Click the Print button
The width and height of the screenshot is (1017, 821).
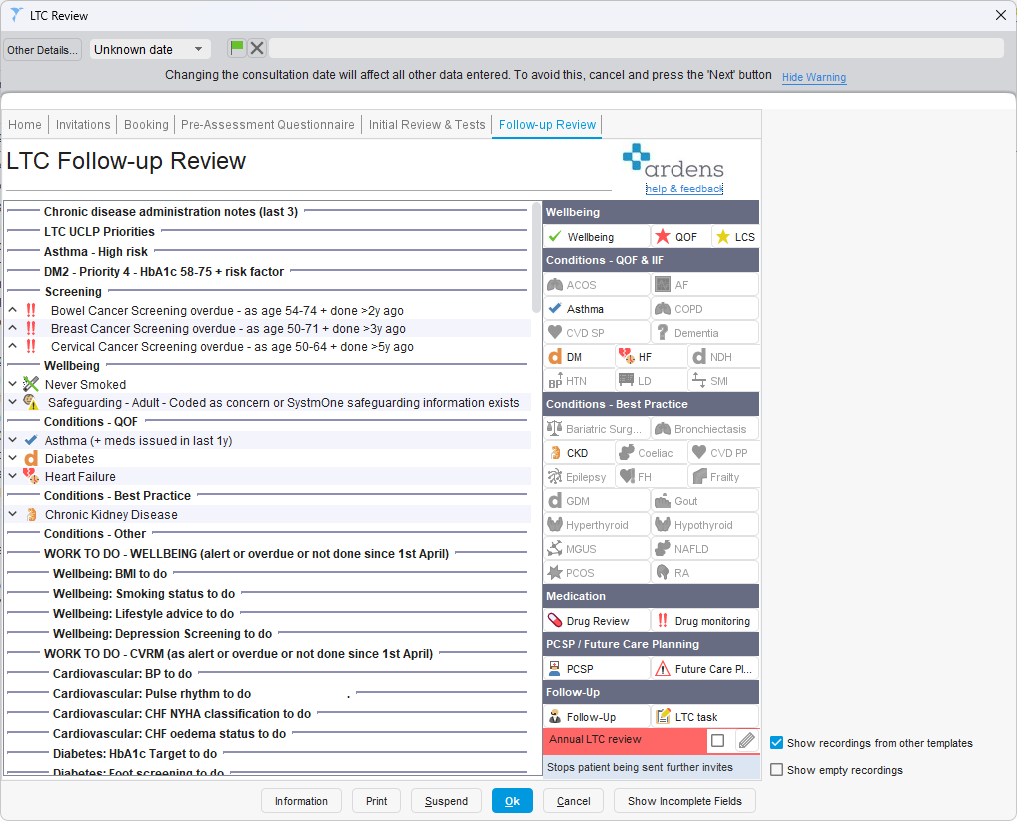(x=376, y=801)
